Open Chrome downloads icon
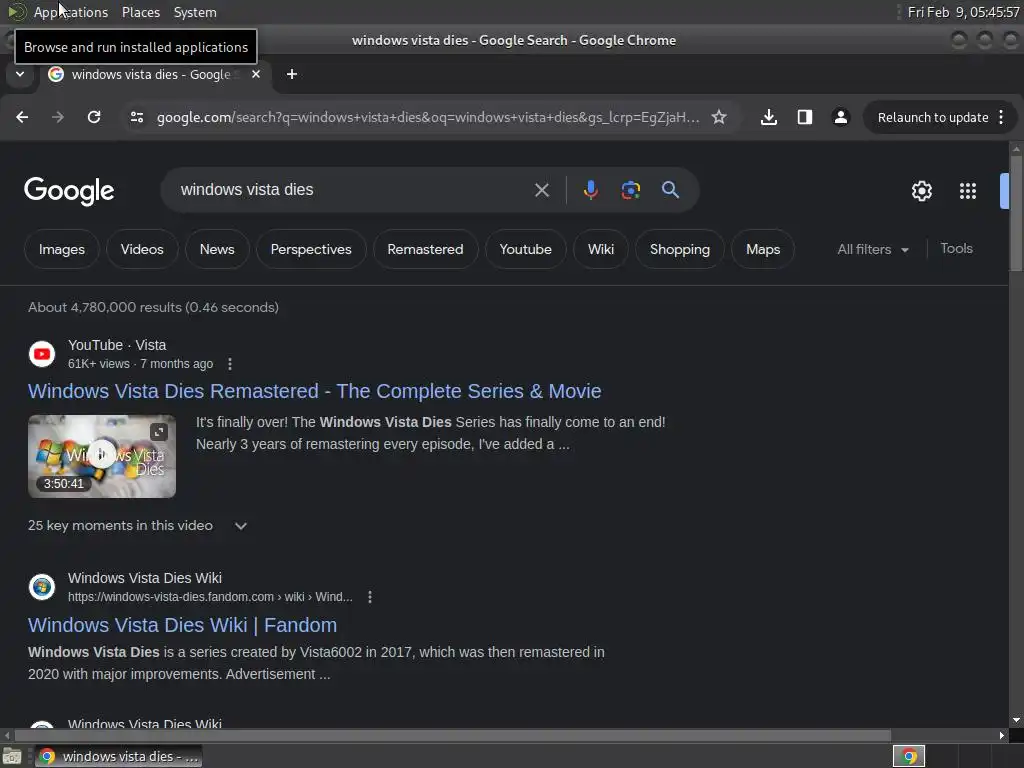 (x=769, y=117)
